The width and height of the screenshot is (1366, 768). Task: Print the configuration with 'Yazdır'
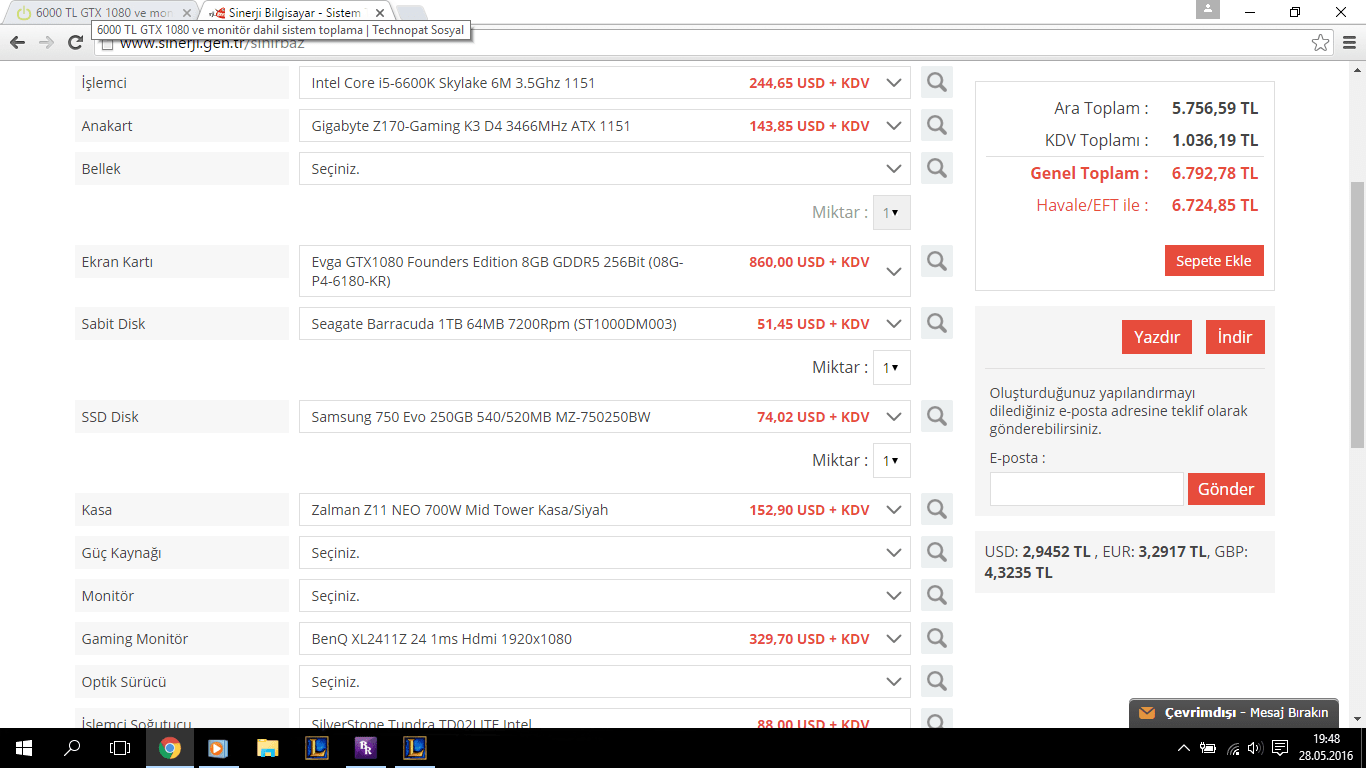(1157, 337)
